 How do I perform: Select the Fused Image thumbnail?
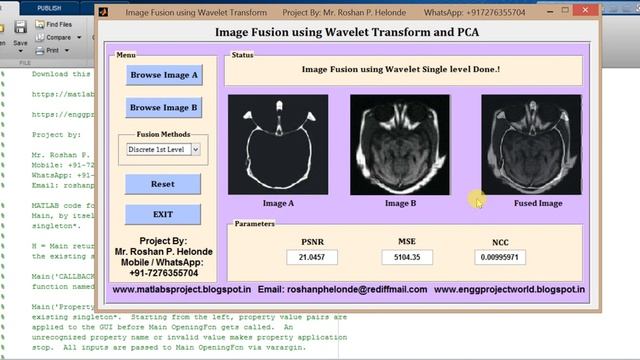pos(531,144)
